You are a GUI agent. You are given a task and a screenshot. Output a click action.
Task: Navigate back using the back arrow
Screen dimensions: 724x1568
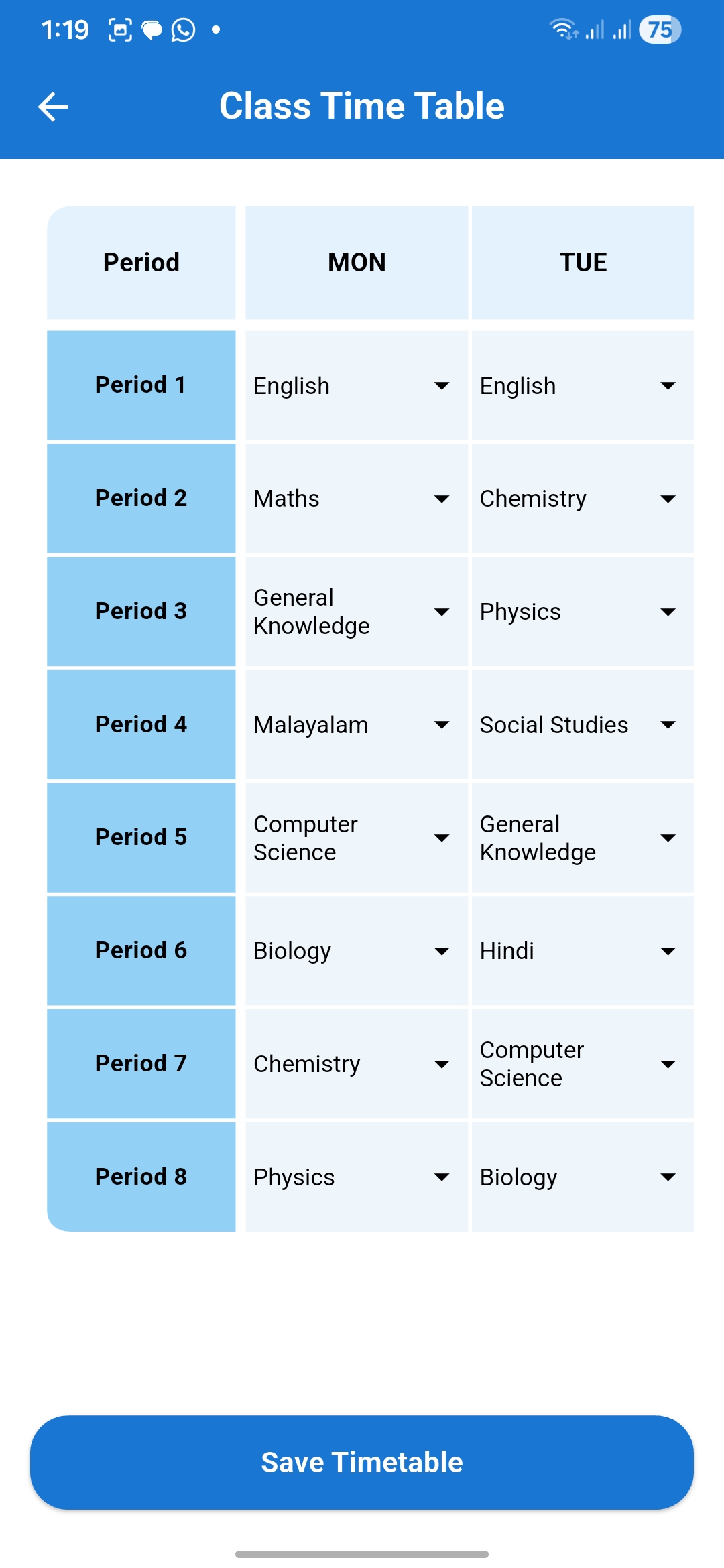click(52, 106)
